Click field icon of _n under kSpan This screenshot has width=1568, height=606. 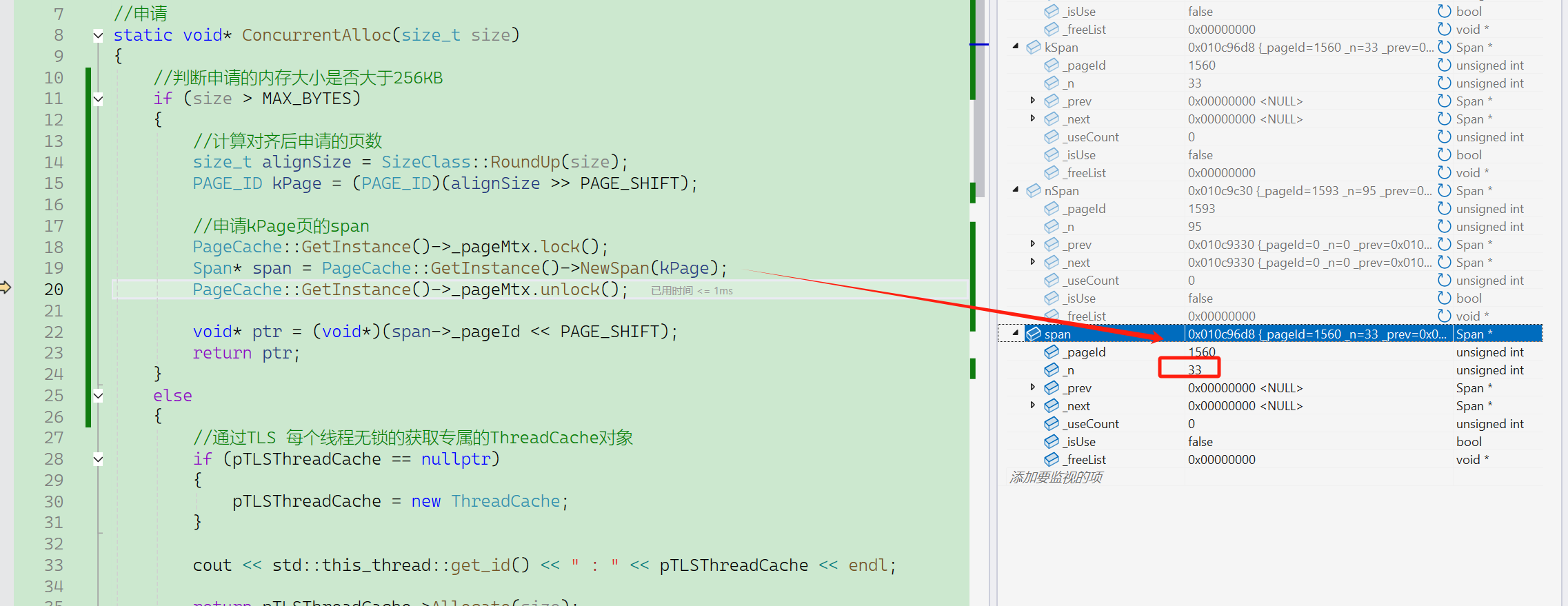point(1052,83)
